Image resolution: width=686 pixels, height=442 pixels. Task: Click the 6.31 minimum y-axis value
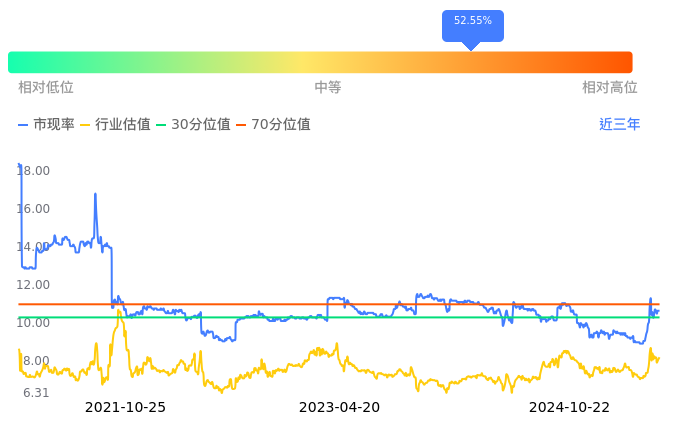tap(36, 393)
